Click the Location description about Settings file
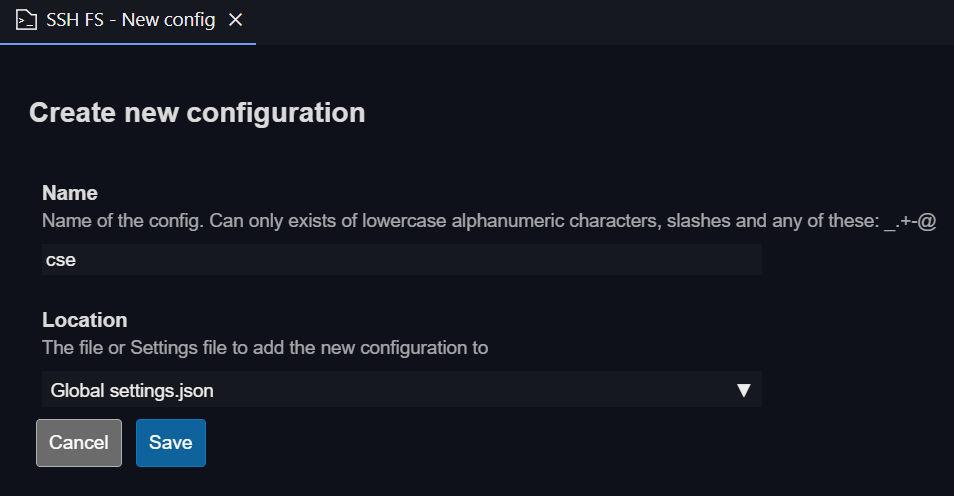The height and width of the screenshot is (496, 954). point(264,348)
